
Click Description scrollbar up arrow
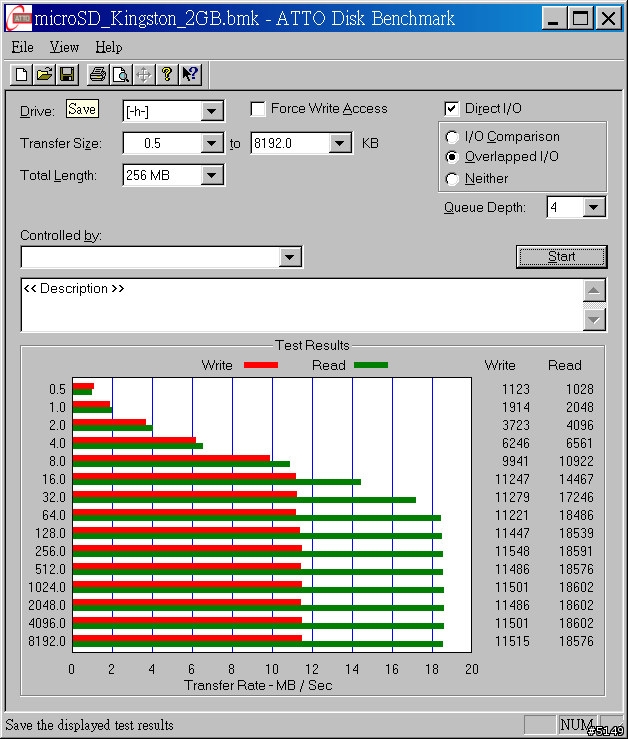(x=594, y=290)
